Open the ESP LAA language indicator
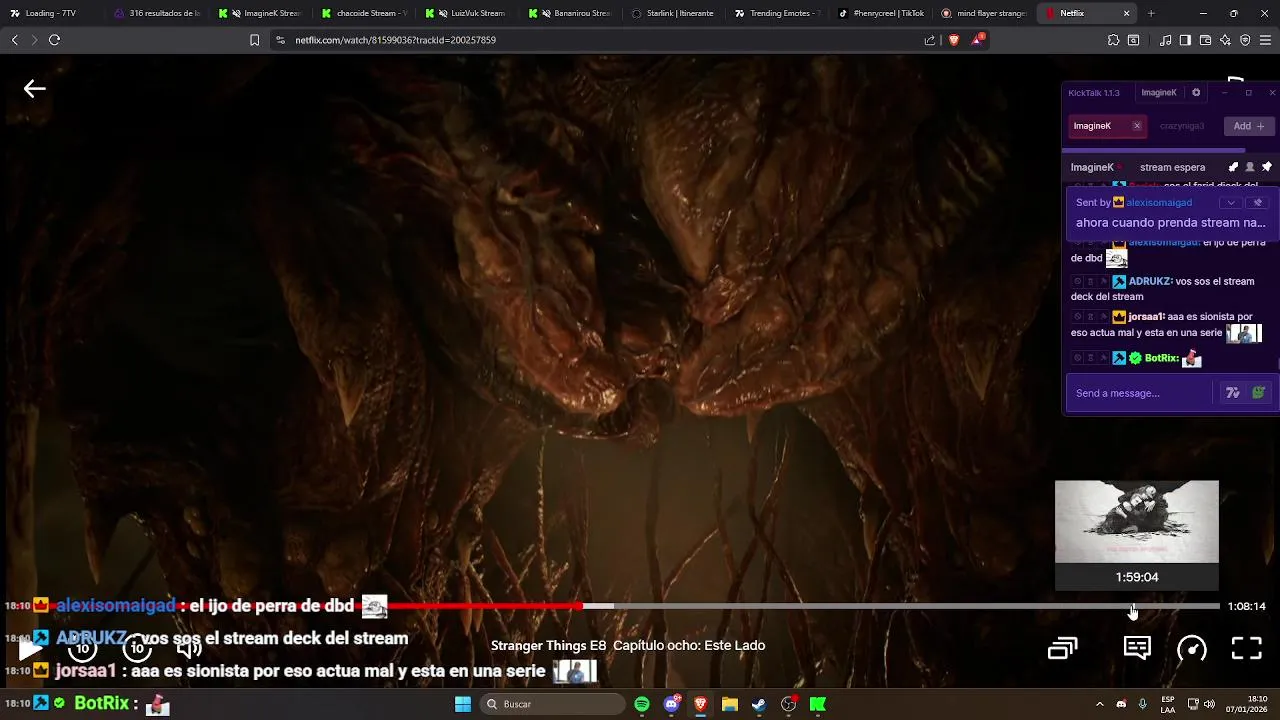 point(1168,704)
